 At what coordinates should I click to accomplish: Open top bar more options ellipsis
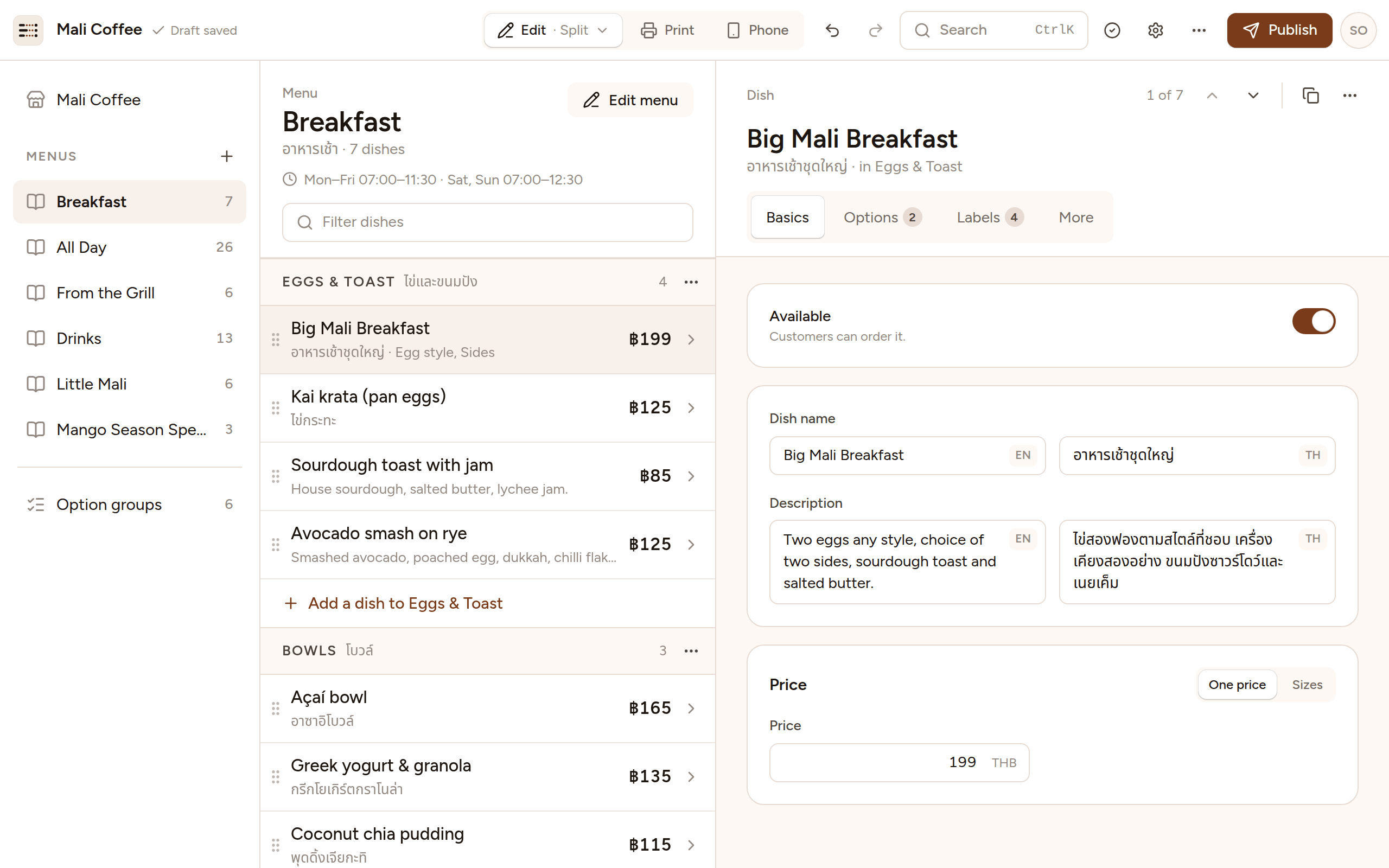(x=1199, y=30)
